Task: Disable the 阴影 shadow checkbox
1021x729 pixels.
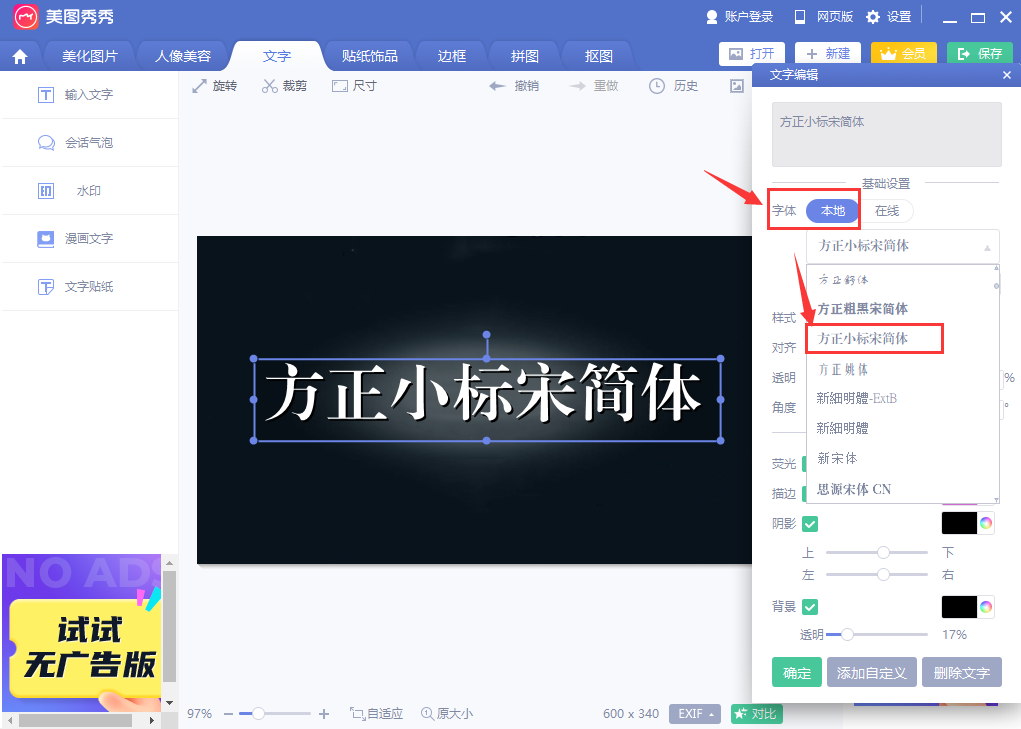Action: (809, 523)
